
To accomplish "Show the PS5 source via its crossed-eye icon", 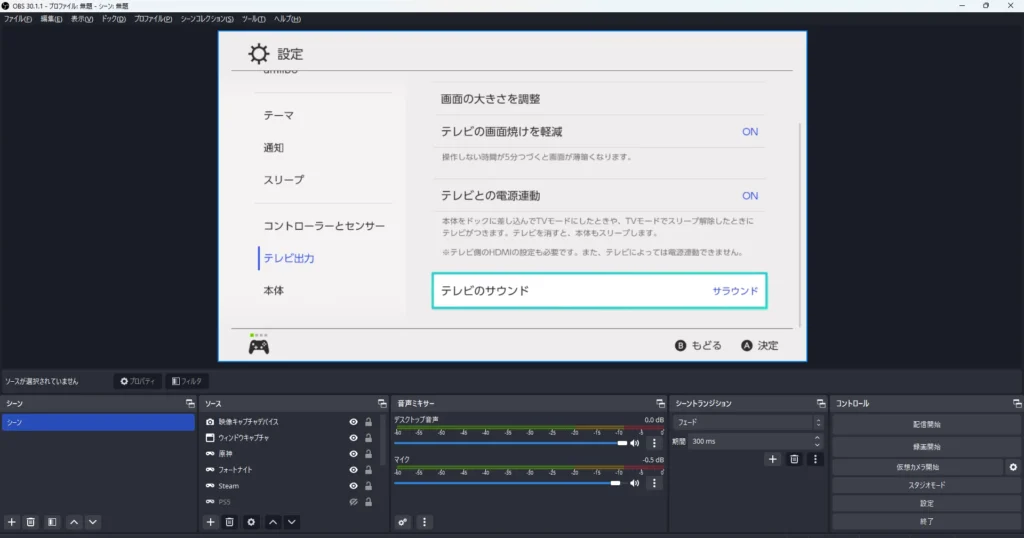I will pyautogui.click(x=353, y=502).
